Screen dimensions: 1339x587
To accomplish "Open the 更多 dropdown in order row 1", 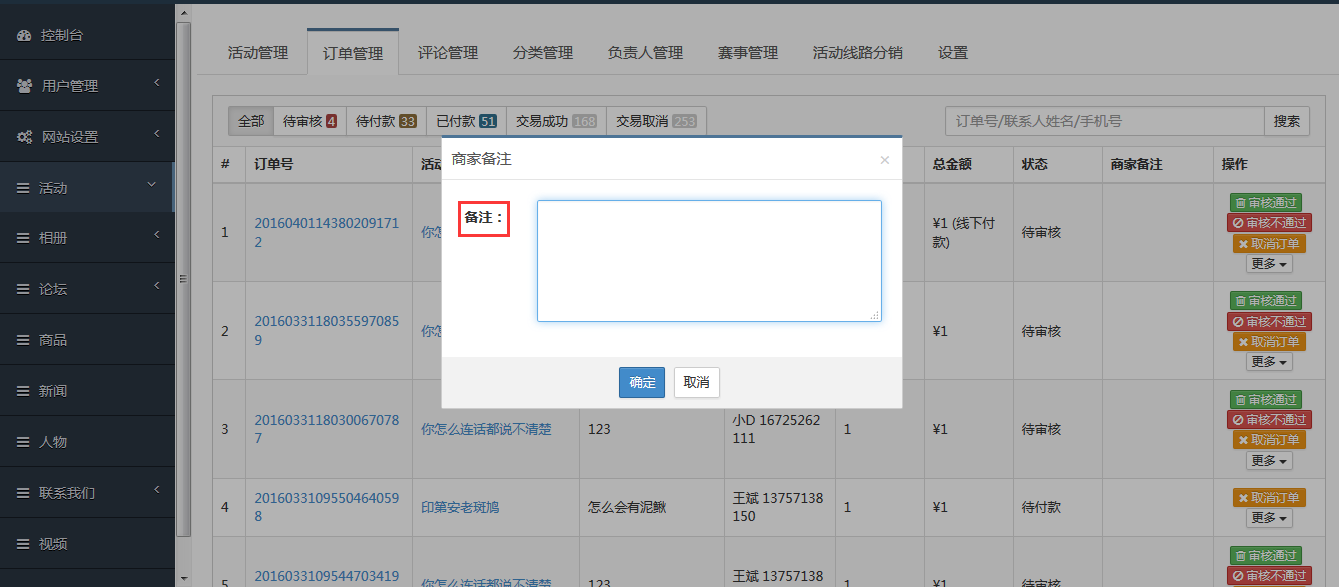I will [1269, 264].
